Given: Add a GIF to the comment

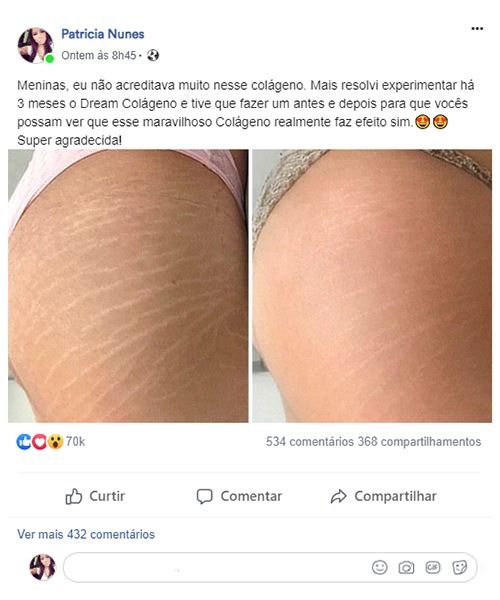Looking at the screenshot, I should tap(433, 567).
